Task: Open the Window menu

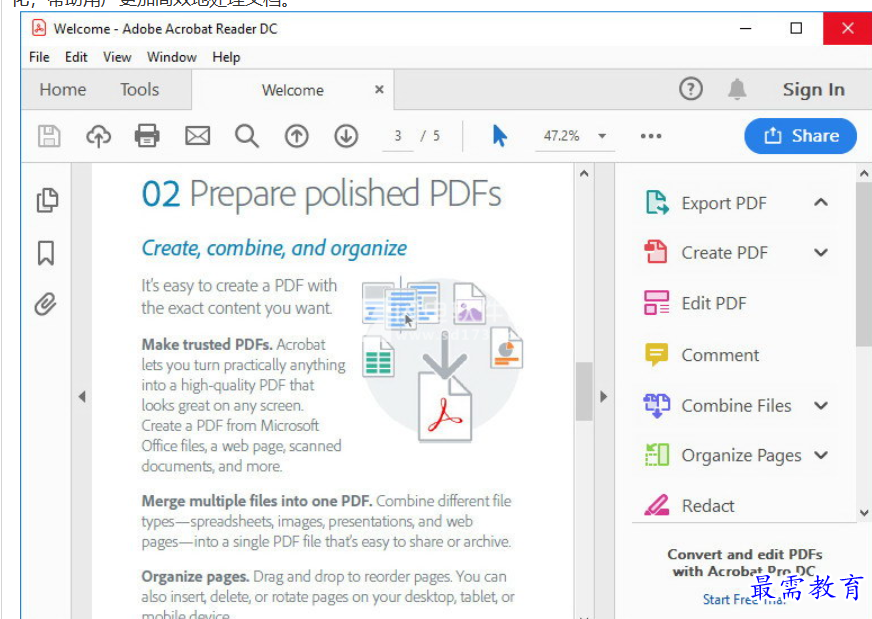Action: coord(171,57)
